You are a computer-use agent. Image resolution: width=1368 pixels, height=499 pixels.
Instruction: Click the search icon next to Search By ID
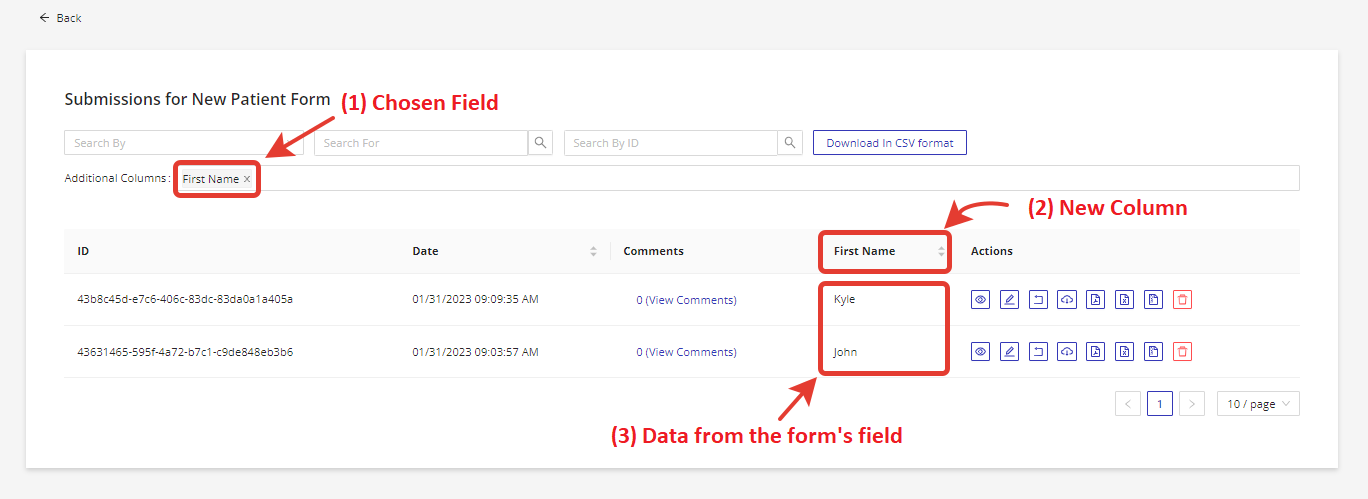tap(791, 143)
